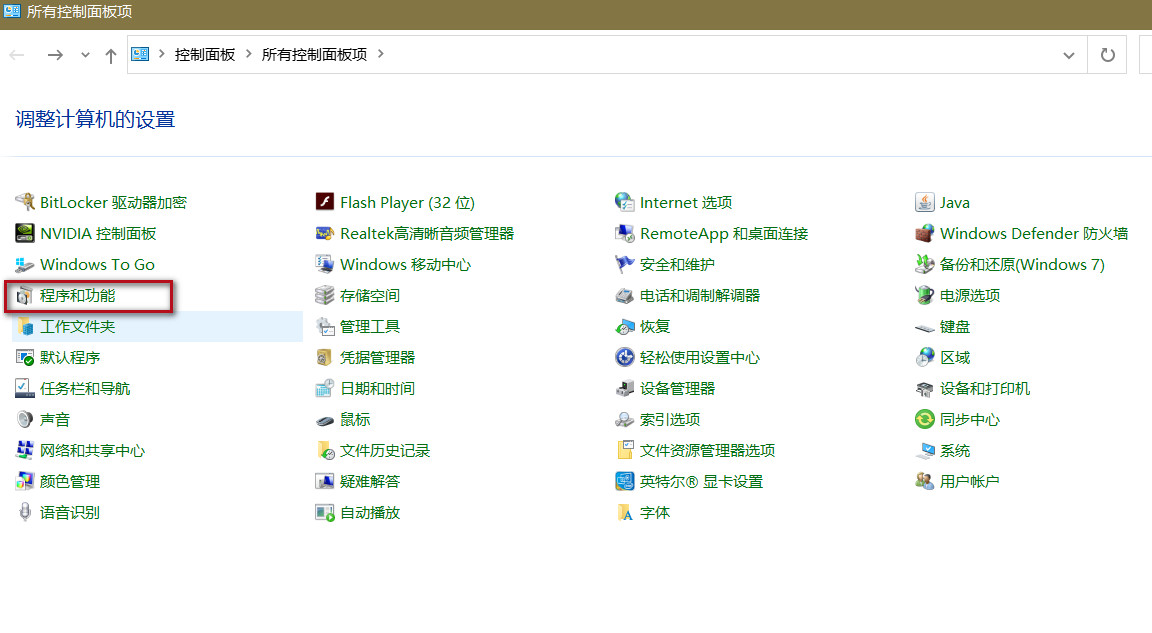Click the BitLocker drive encryption icon
The width and height of the screenshot is (1152, 633).
click(25, 202)
